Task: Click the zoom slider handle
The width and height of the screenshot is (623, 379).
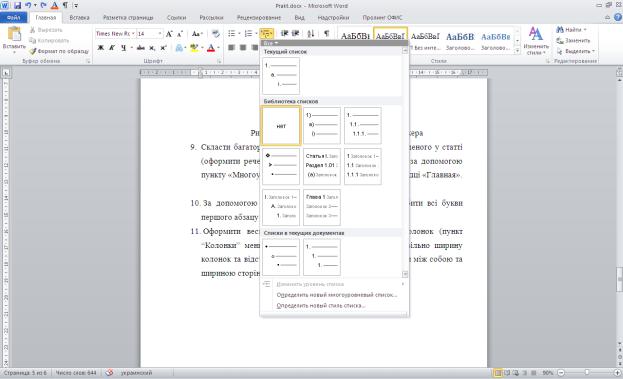Action: [586, 373]
